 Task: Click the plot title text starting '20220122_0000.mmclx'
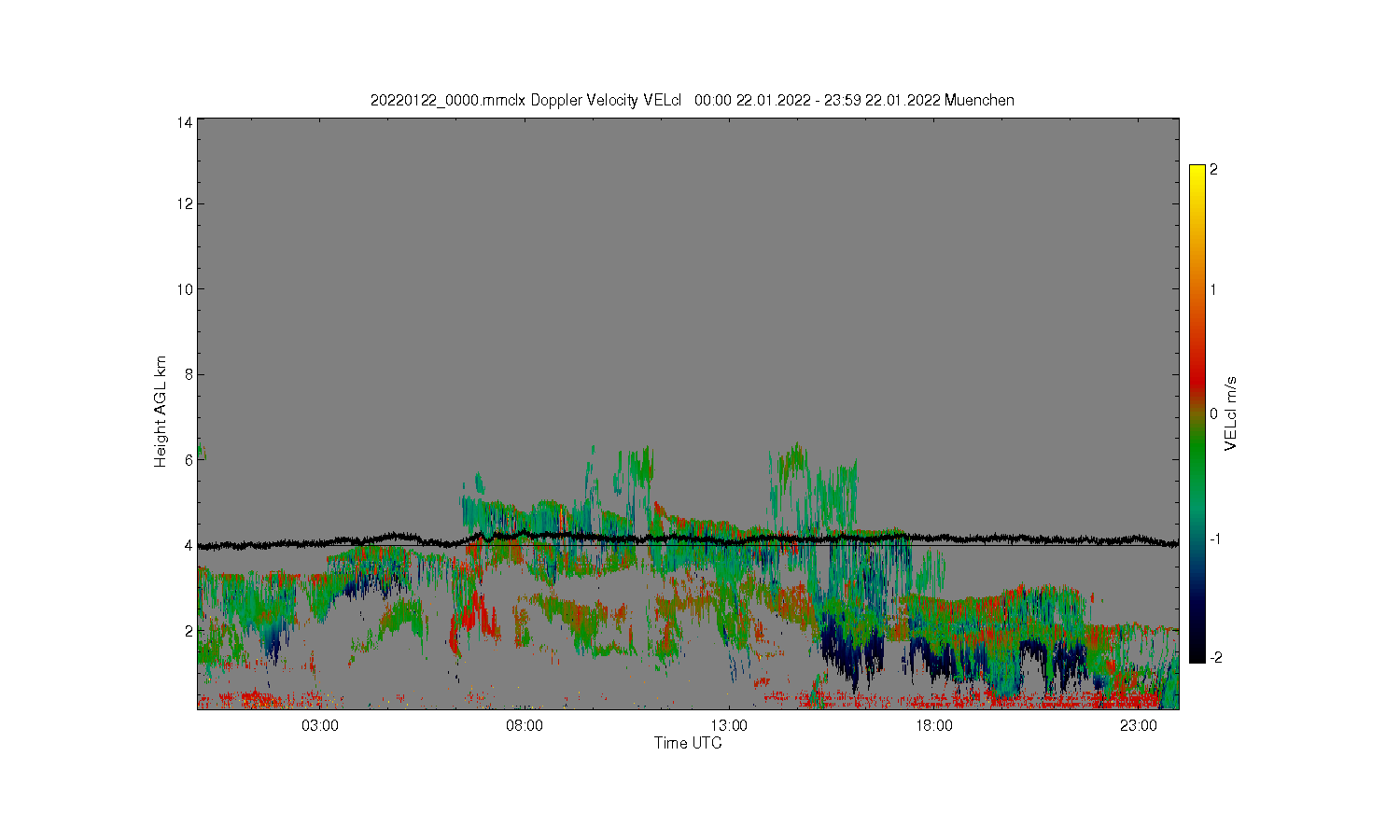click(692, 100)
